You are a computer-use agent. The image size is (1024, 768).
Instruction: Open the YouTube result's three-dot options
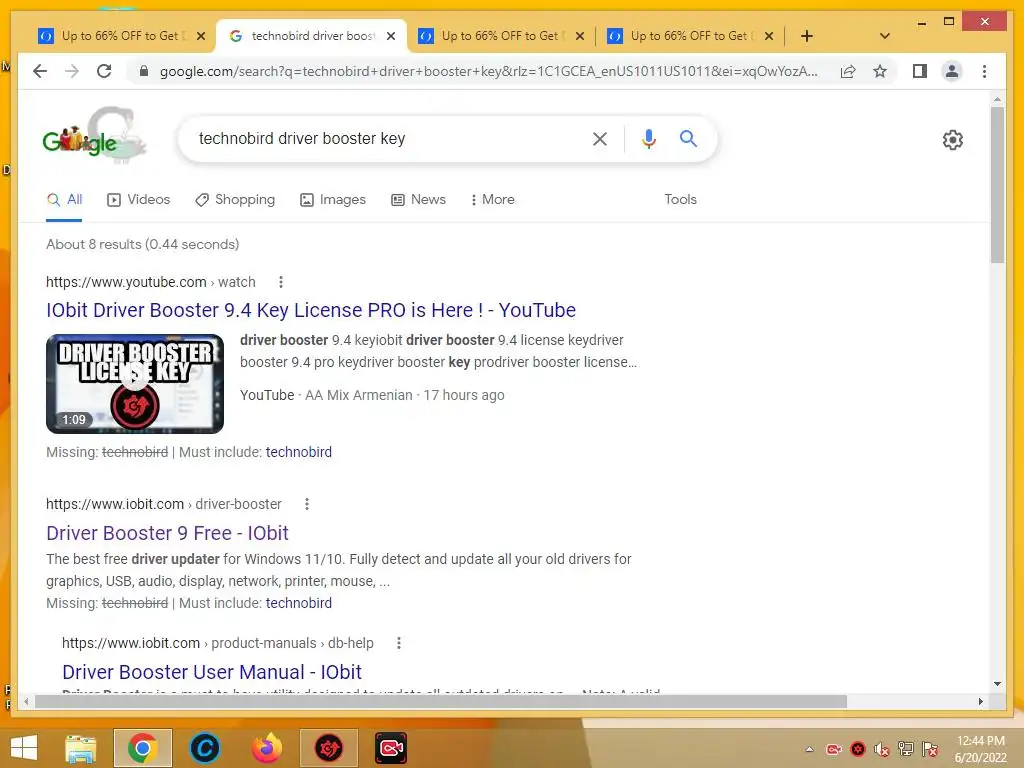coord(281,282)
